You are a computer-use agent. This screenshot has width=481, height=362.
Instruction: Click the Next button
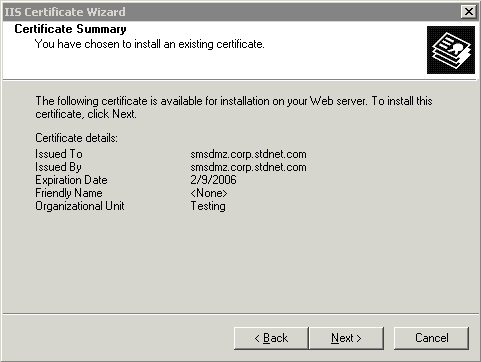coord(347,338)
